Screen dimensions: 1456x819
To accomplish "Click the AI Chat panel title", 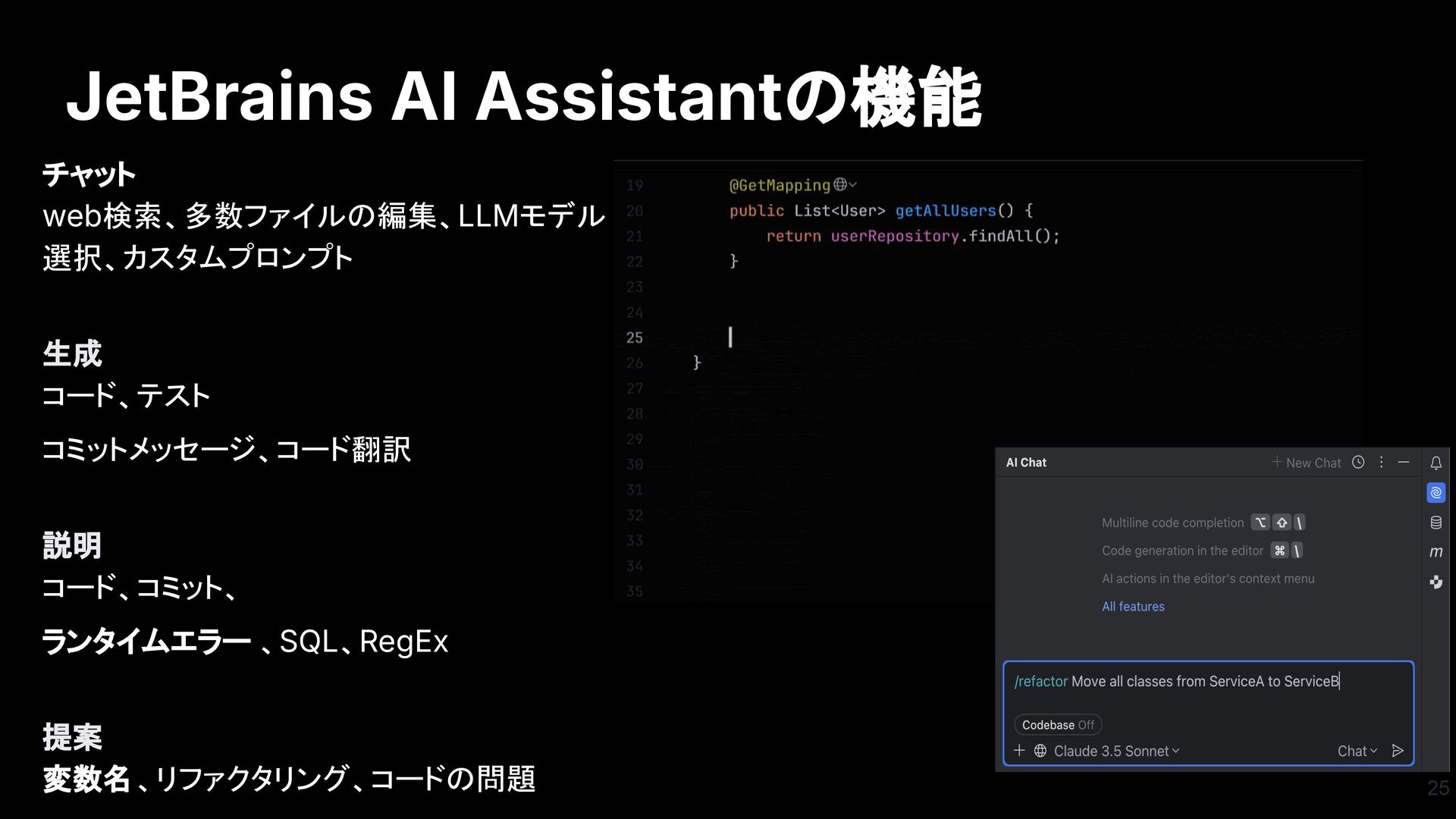I will click(x=1026, y=463).
